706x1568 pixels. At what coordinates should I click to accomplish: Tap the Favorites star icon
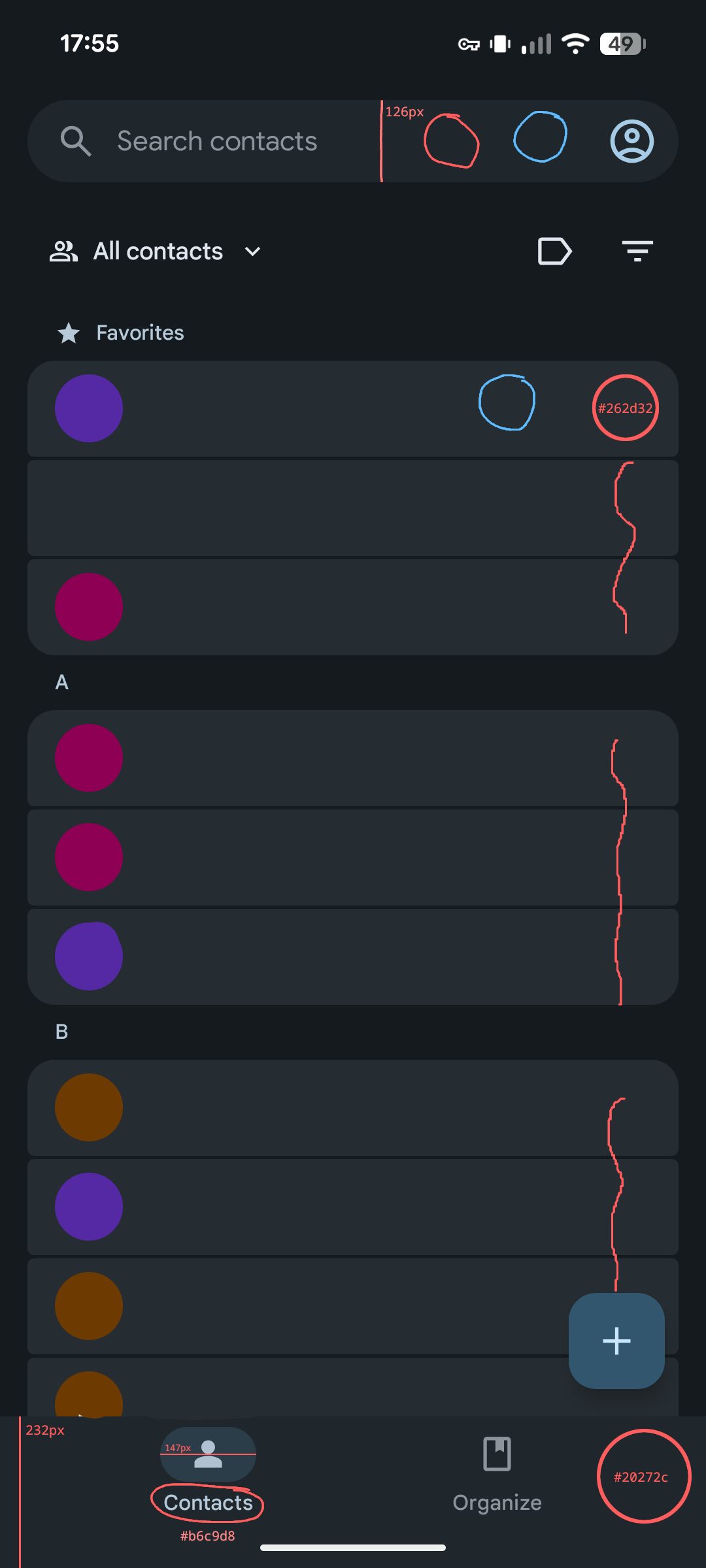coord(69,333)
